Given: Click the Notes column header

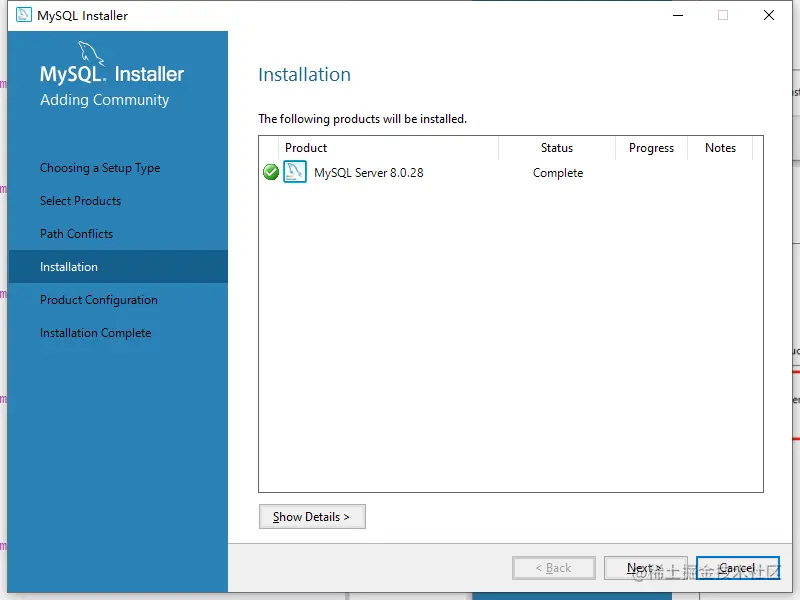Looking at the screenshot, I should 720,148.
